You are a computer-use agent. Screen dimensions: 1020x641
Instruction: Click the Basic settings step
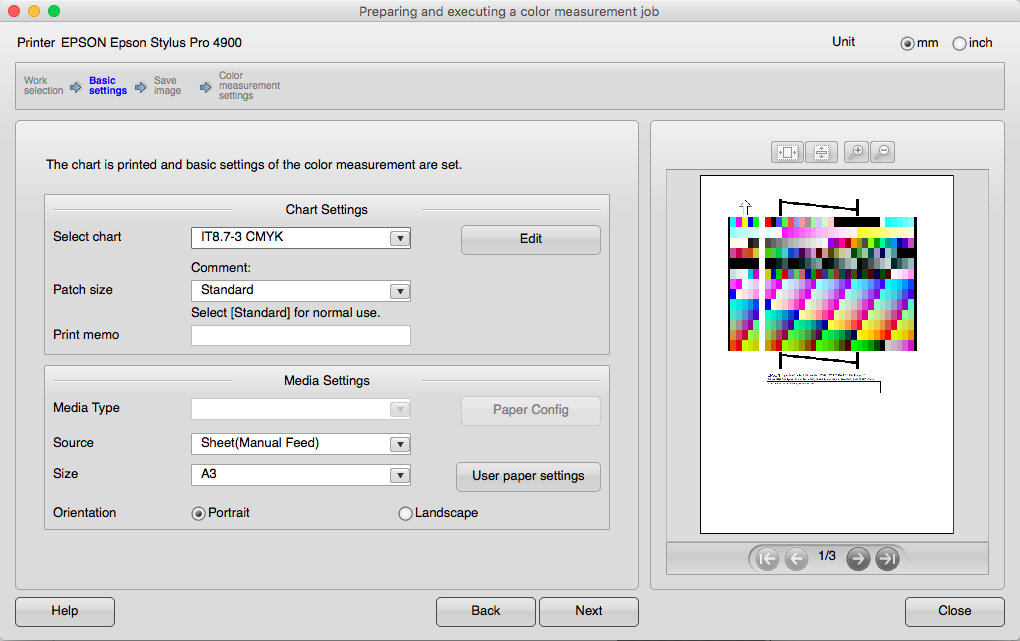(x=108, y=85)
